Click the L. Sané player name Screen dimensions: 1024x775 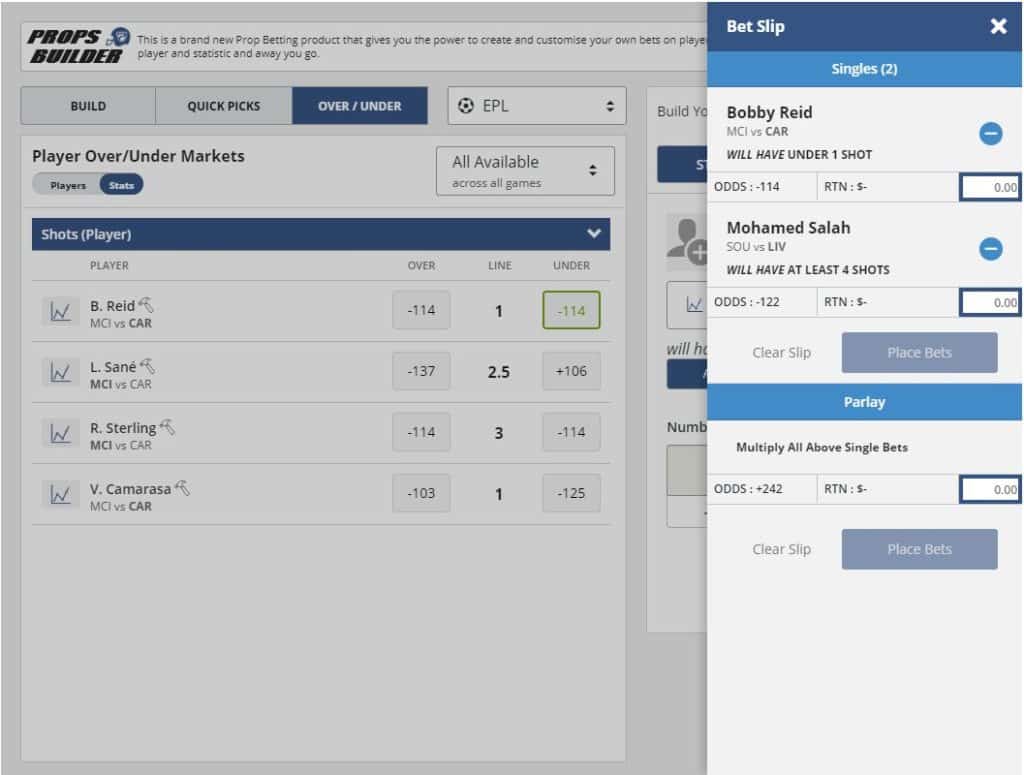click(113, 367)
